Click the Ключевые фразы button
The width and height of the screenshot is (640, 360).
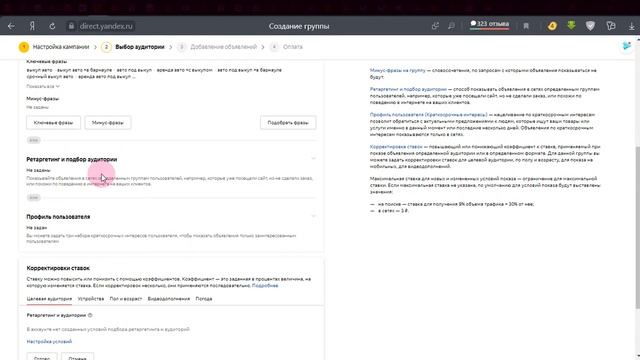[x=53, y=122]
